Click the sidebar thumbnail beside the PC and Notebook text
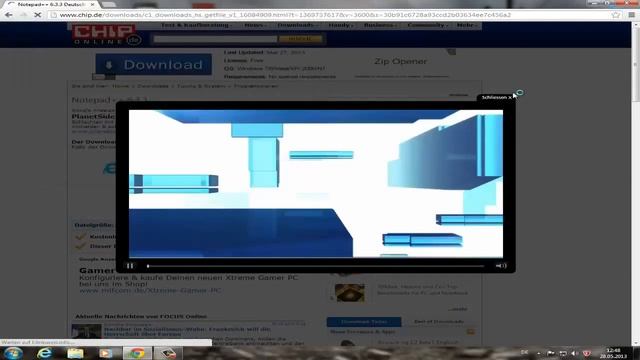 pos(349,293)
